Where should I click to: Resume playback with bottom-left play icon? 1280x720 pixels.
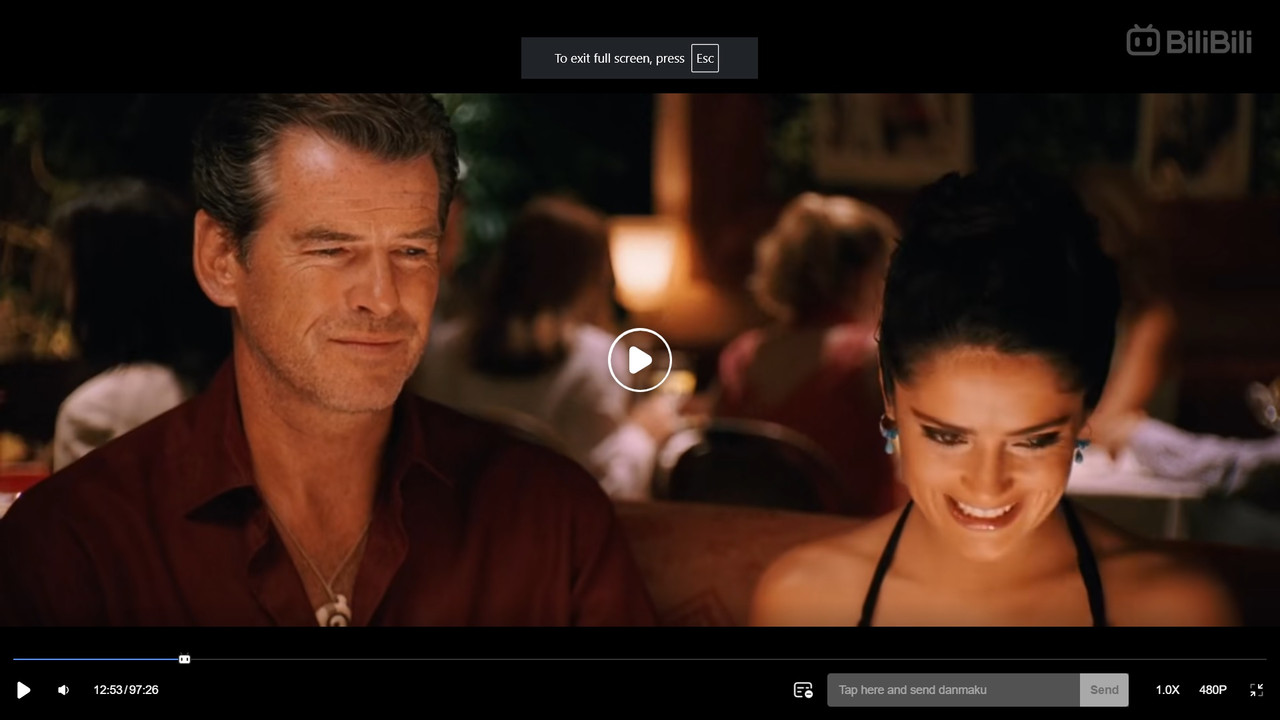coord(24,690)
